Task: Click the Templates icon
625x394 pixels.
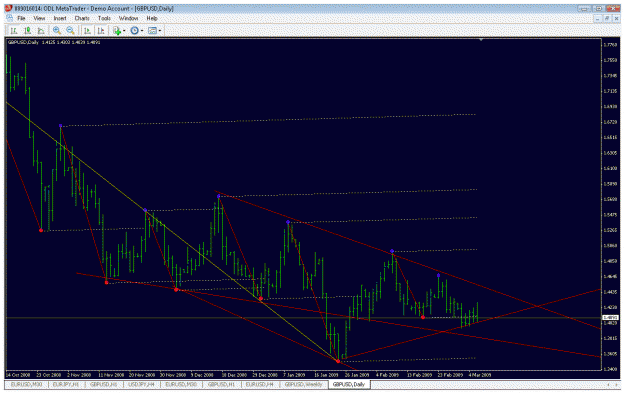Action: click(152, 31)
